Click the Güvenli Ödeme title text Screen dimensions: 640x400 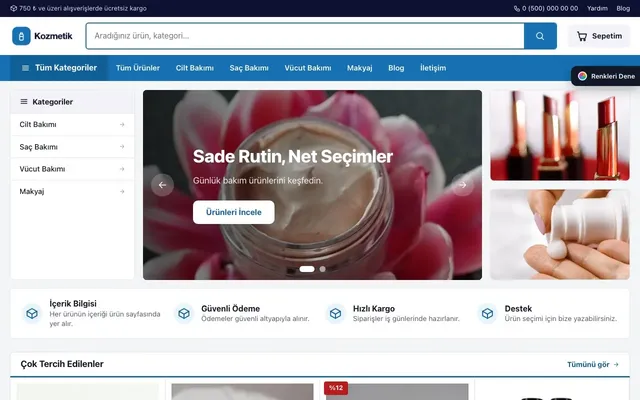click(x=230, y=309)
